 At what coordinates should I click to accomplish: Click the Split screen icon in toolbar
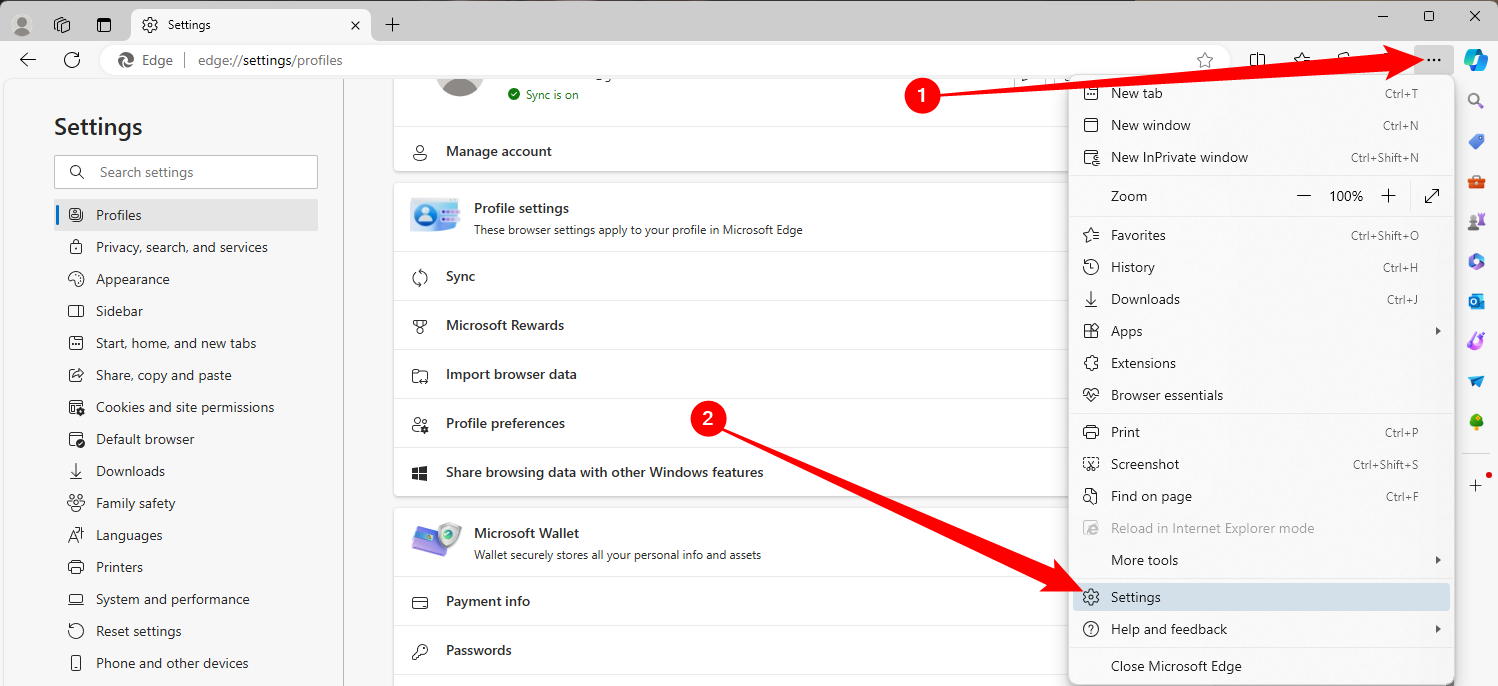(1257, 60)
